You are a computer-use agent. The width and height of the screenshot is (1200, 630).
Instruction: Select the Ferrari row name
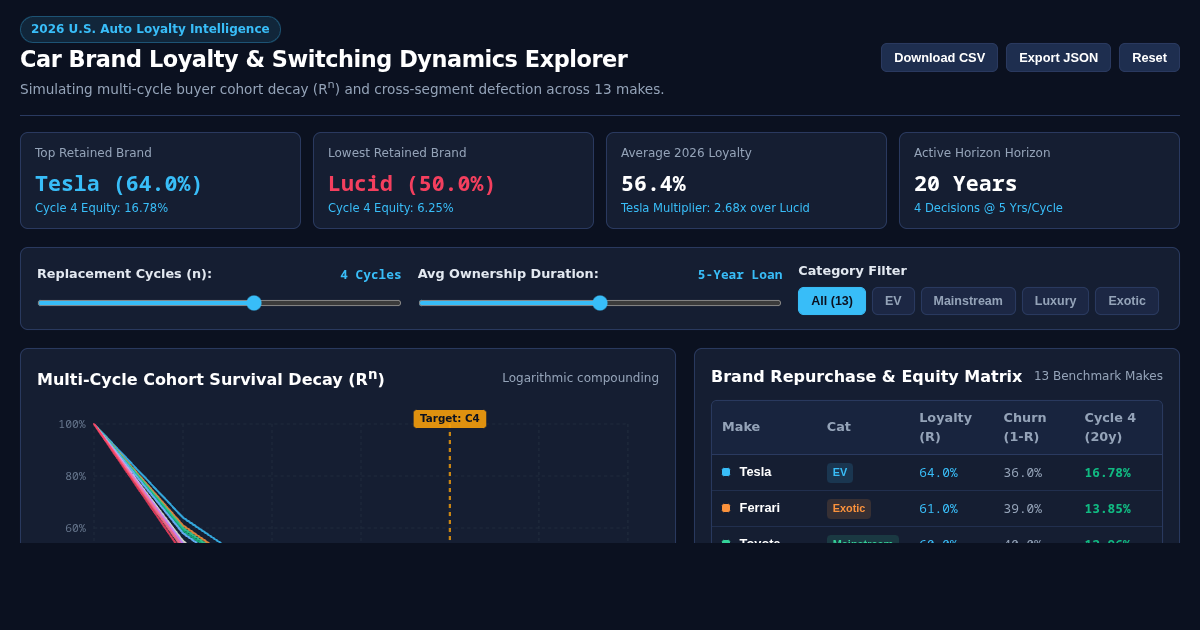click(x=759, y=508)
